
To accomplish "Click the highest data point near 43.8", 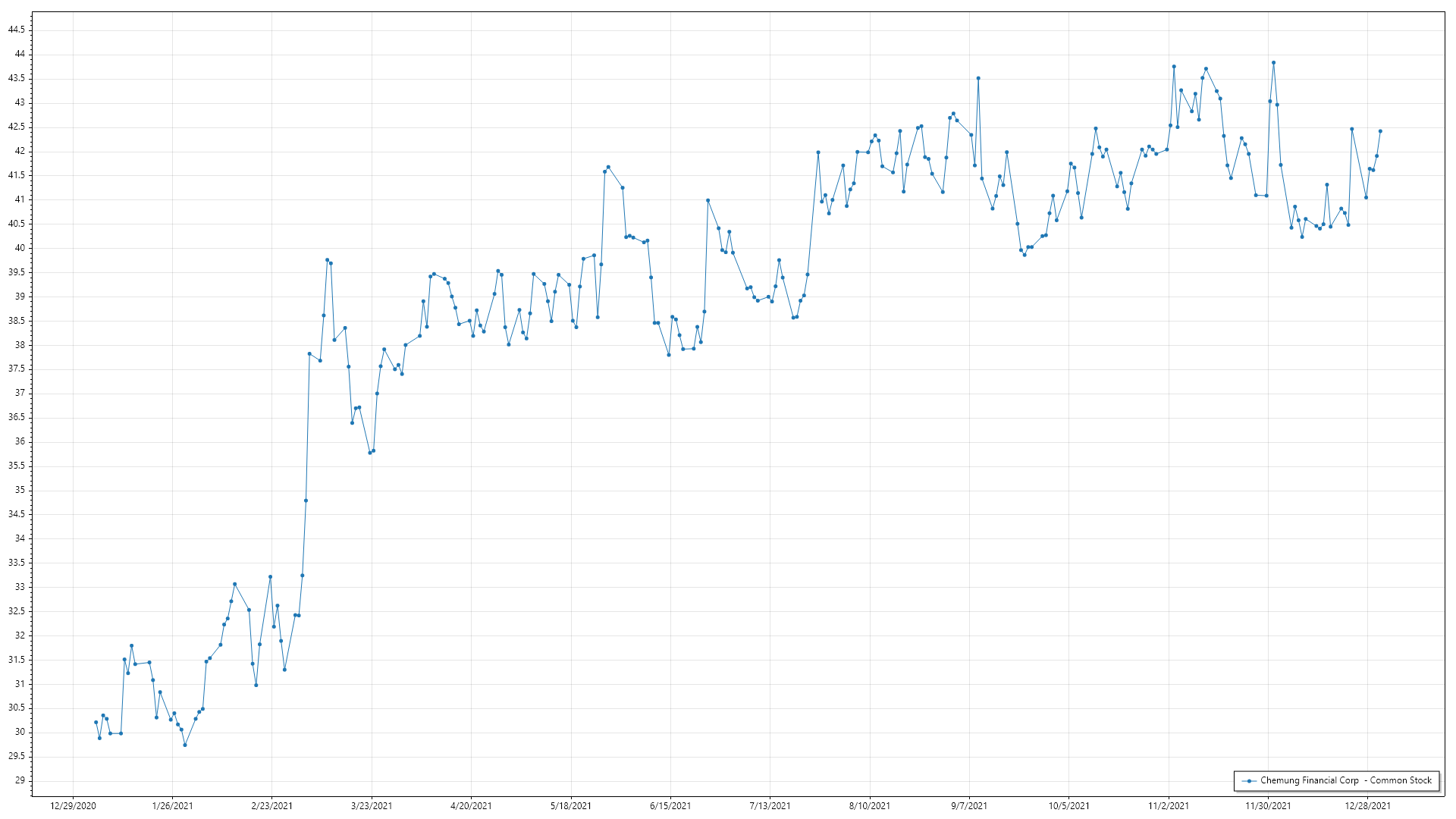I will point(1273,63).
